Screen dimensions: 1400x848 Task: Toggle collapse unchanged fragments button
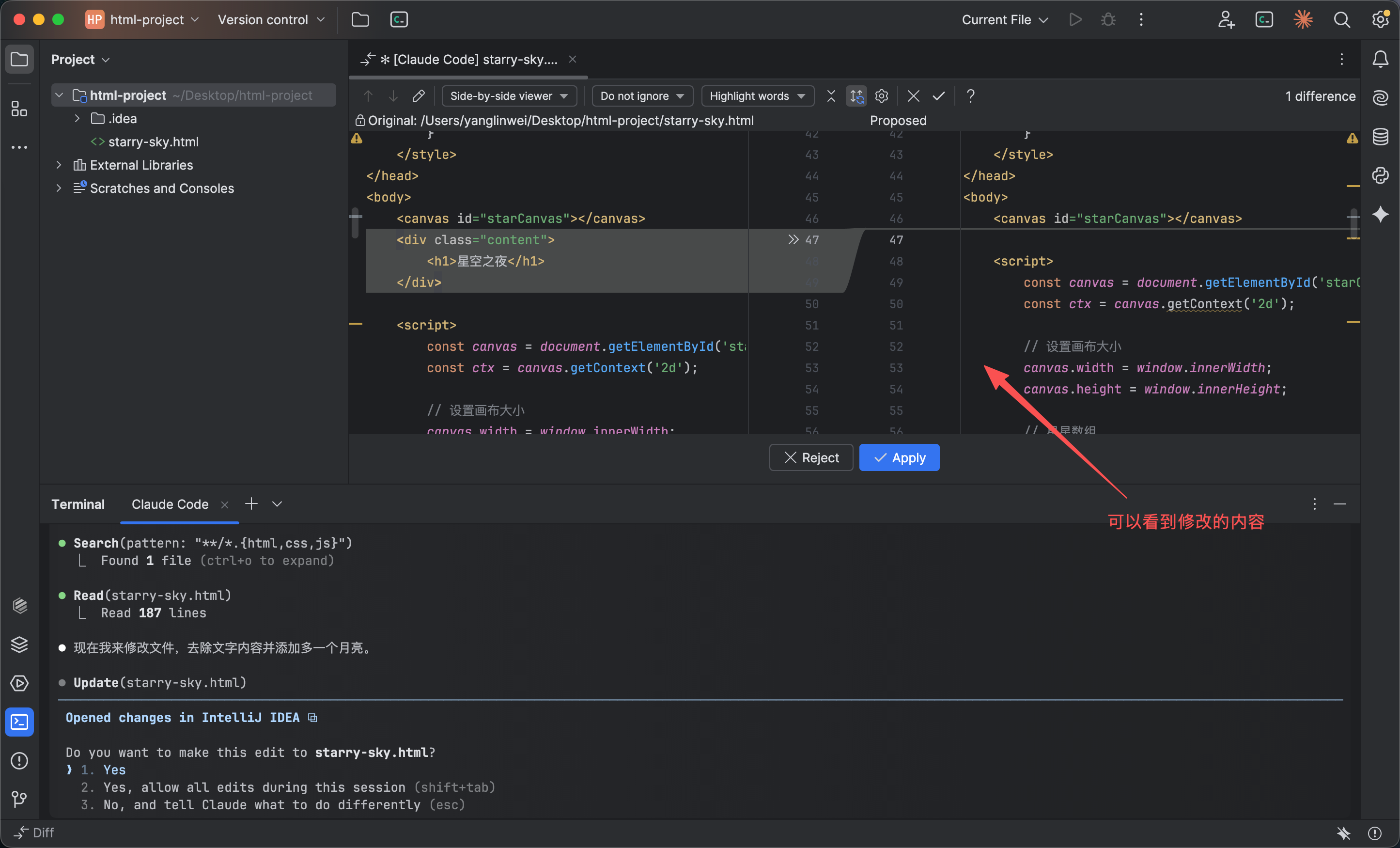tap(831, 96)
